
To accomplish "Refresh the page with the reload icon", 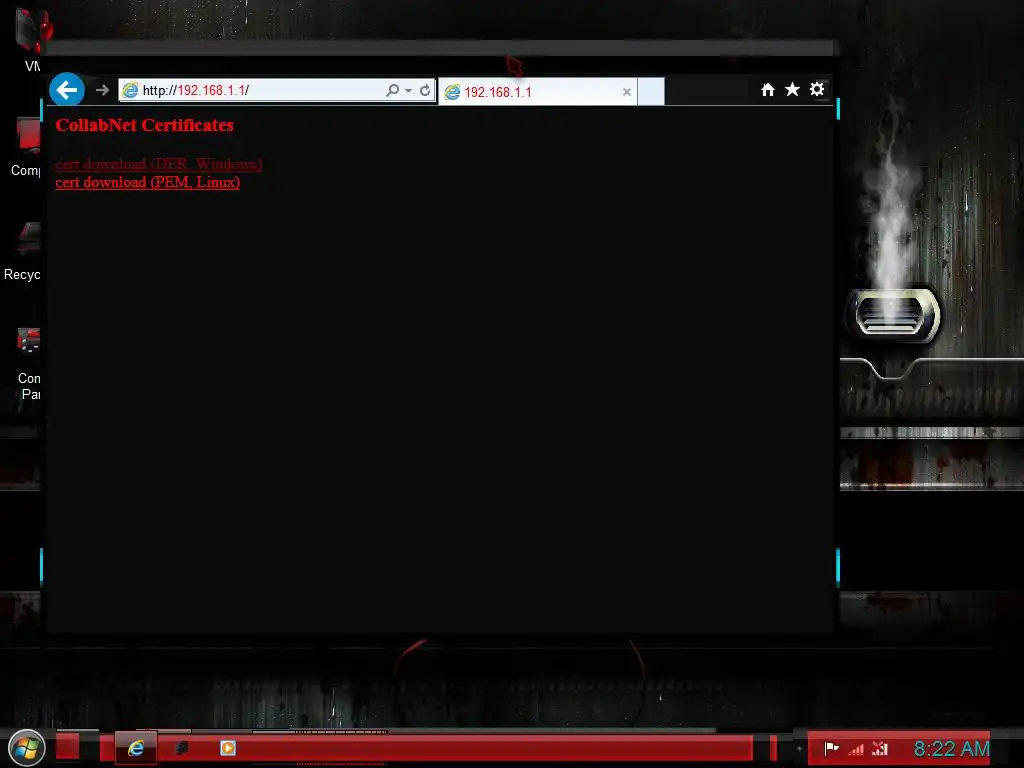I will tap(425, 90).
